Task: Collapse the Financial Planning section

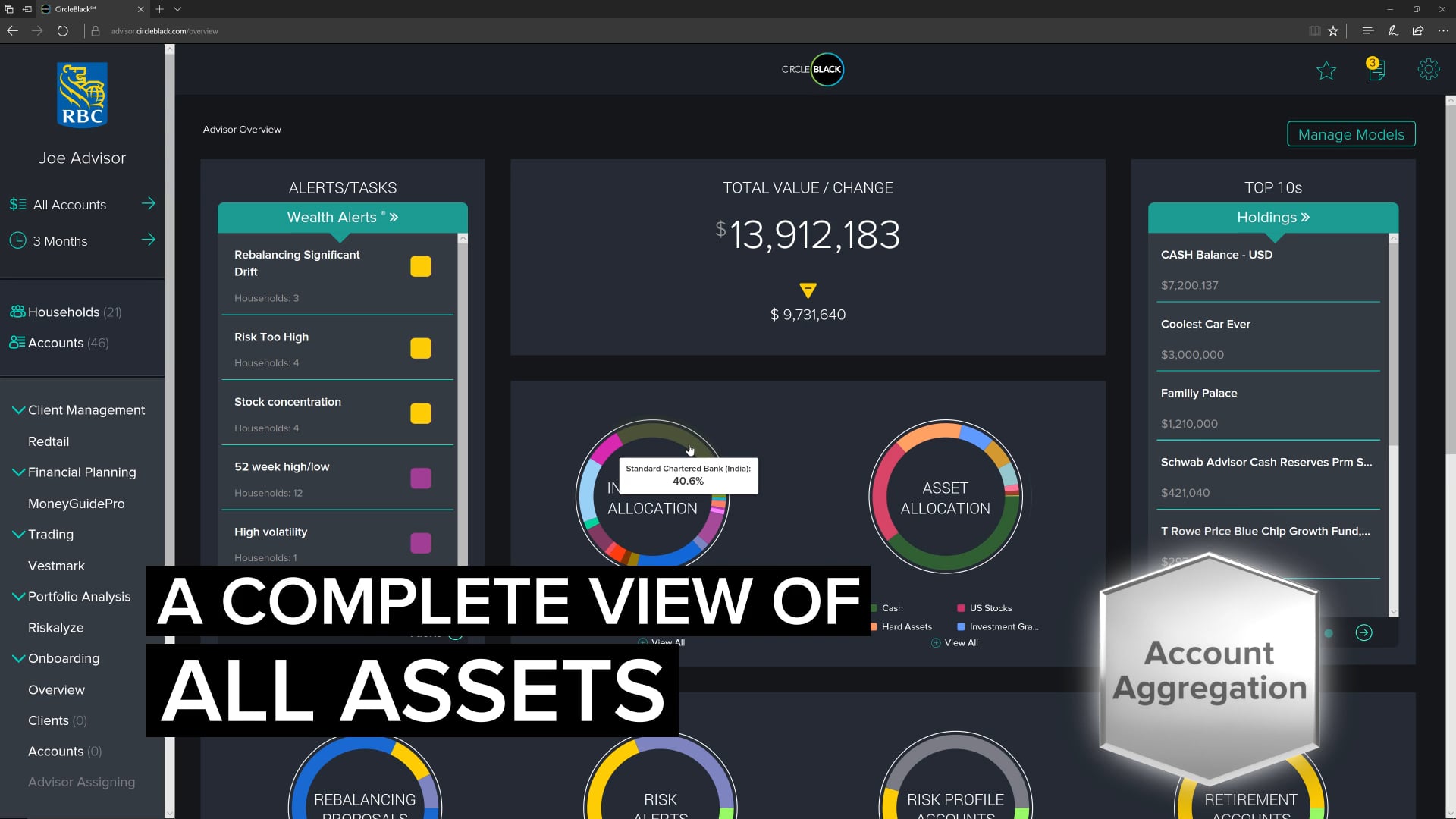Action: [19, 472]
